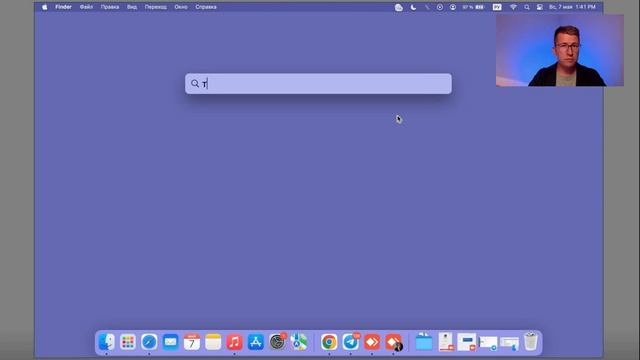Viewport: 640px width, 360px height.
Task: Open the blue folder stack in Dock
Action: 424,342
